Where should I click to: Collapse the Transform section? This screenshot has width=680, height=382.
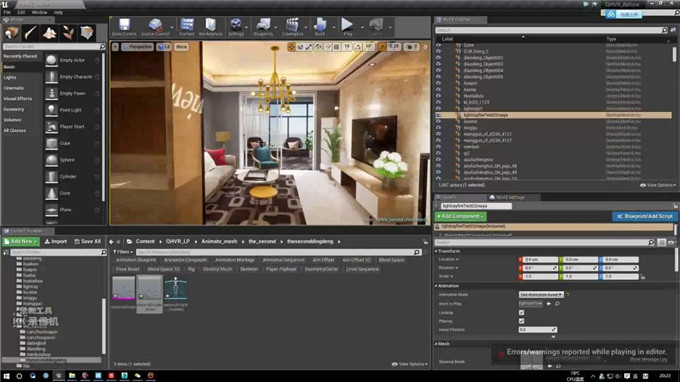436,251
